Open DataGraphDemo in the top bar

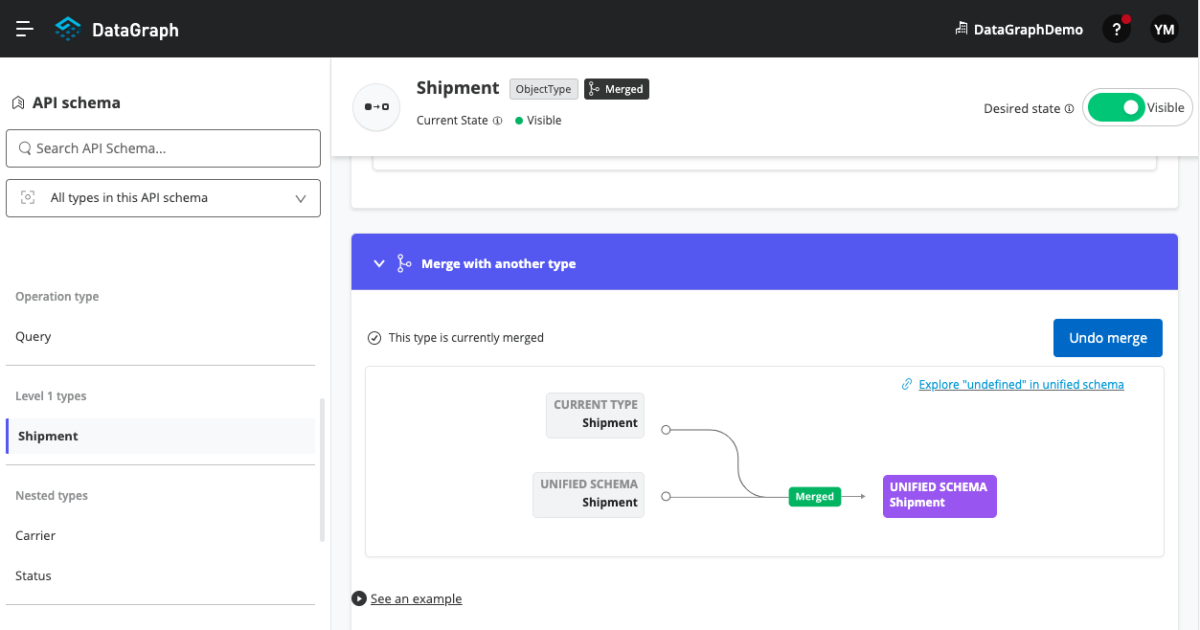tap(1019, 28)
